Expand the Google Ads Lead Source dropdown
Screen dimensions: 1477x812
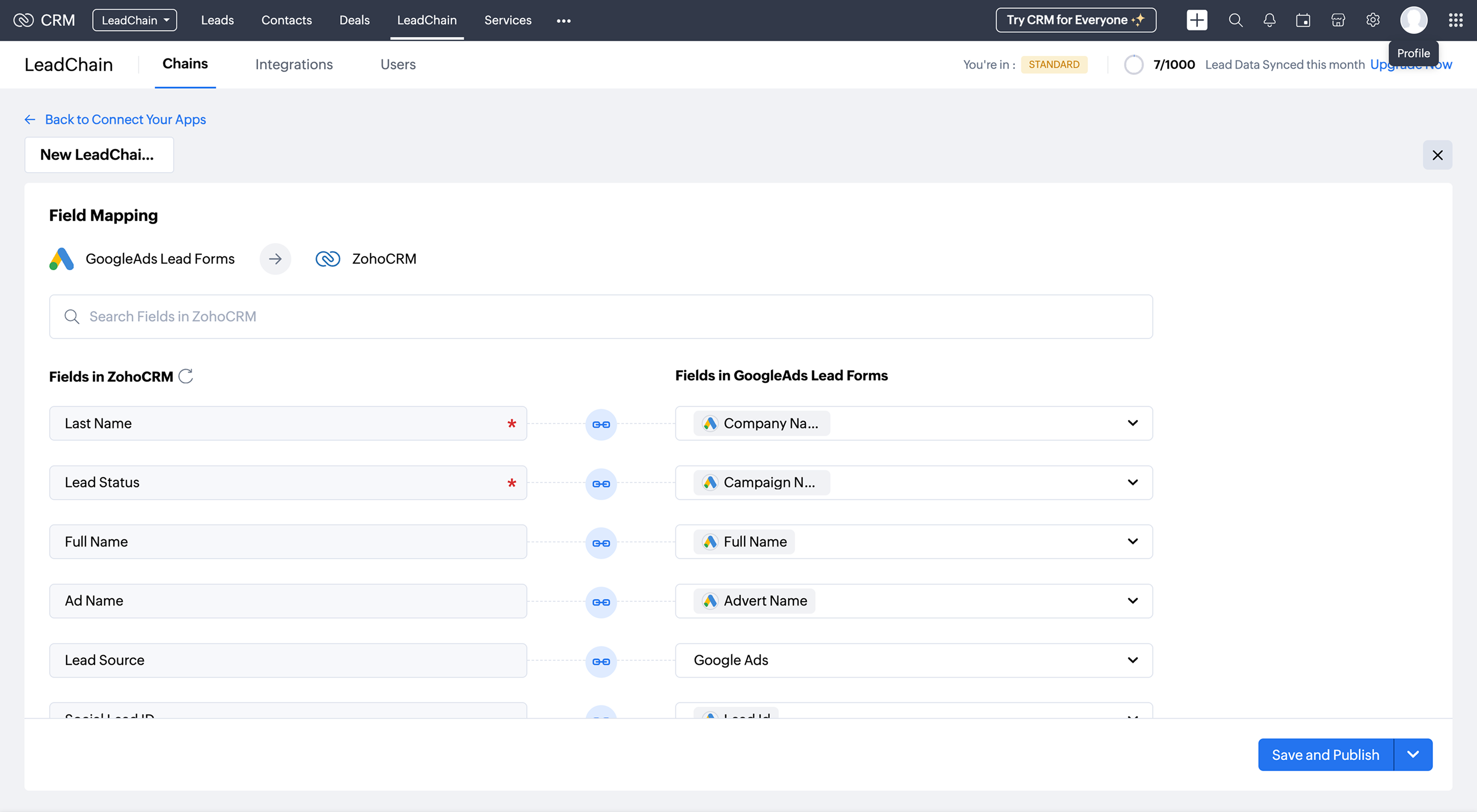pos(1132,660)
